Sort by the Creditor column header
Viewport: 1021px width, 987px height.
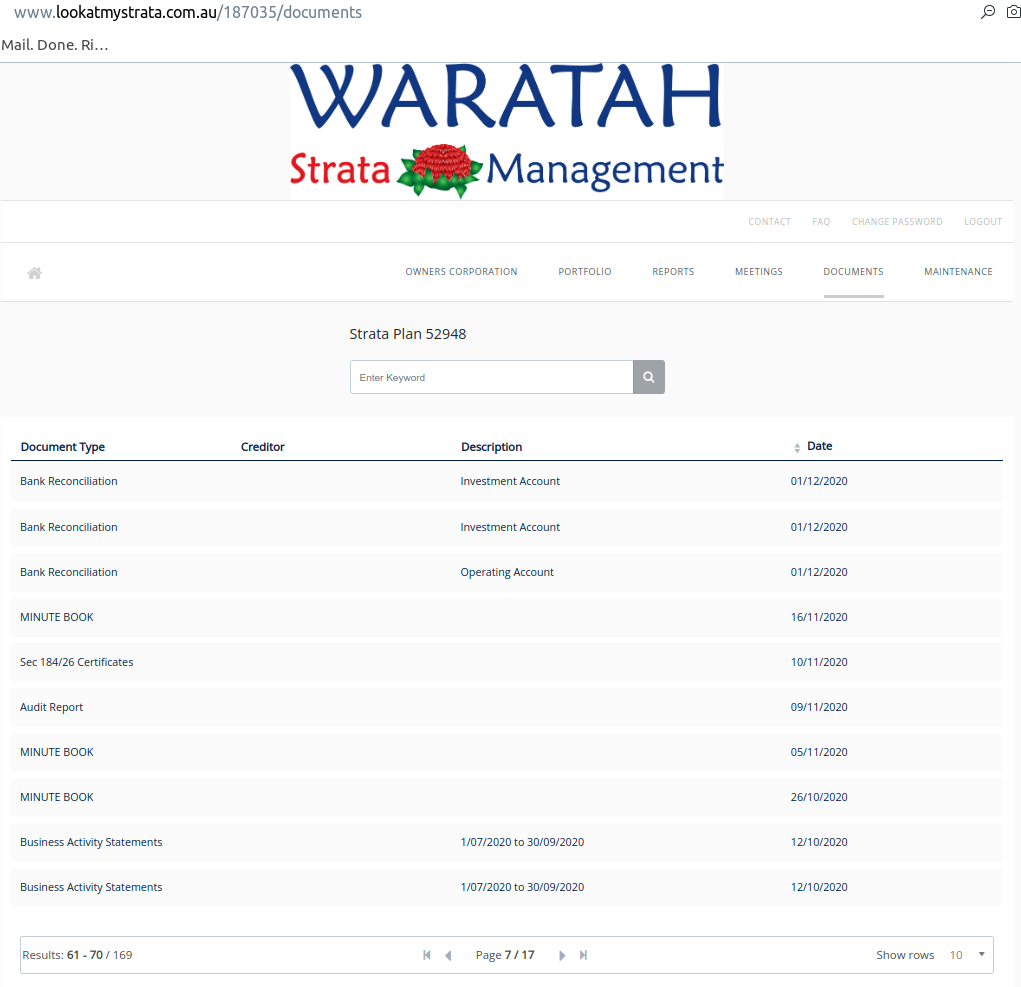[x=262, y=447]
